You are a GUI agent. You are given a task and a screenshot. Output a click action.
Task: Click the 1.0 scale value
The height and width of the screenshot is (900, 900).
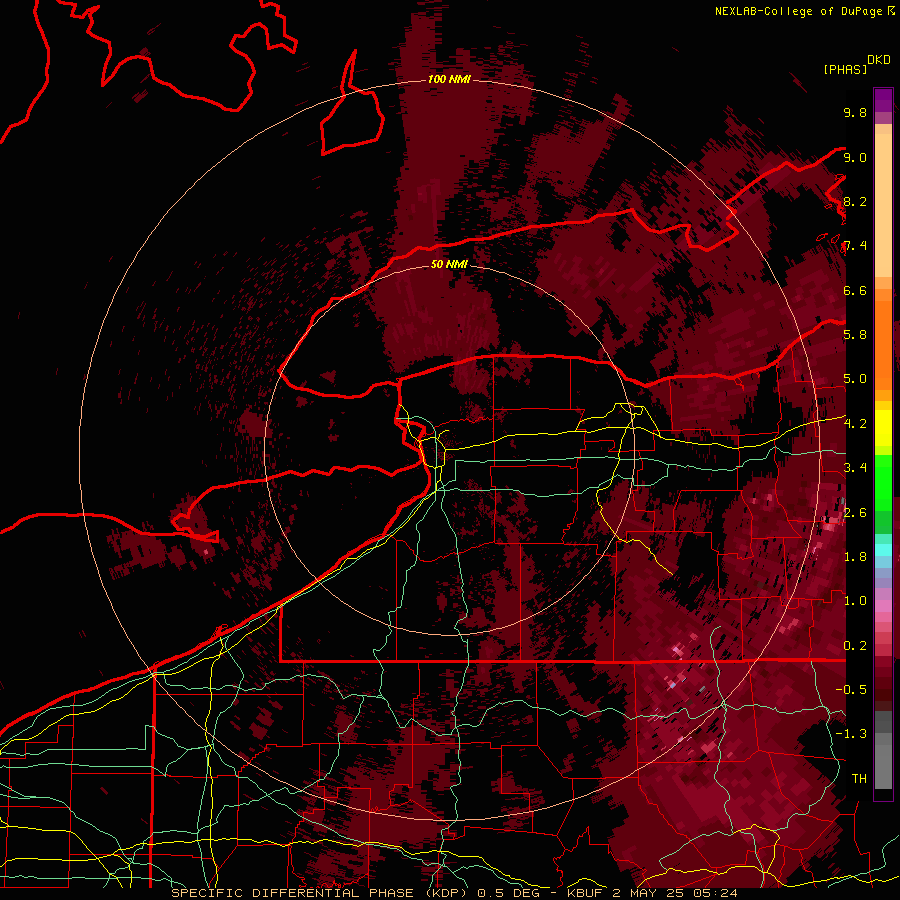click(855, 601)
